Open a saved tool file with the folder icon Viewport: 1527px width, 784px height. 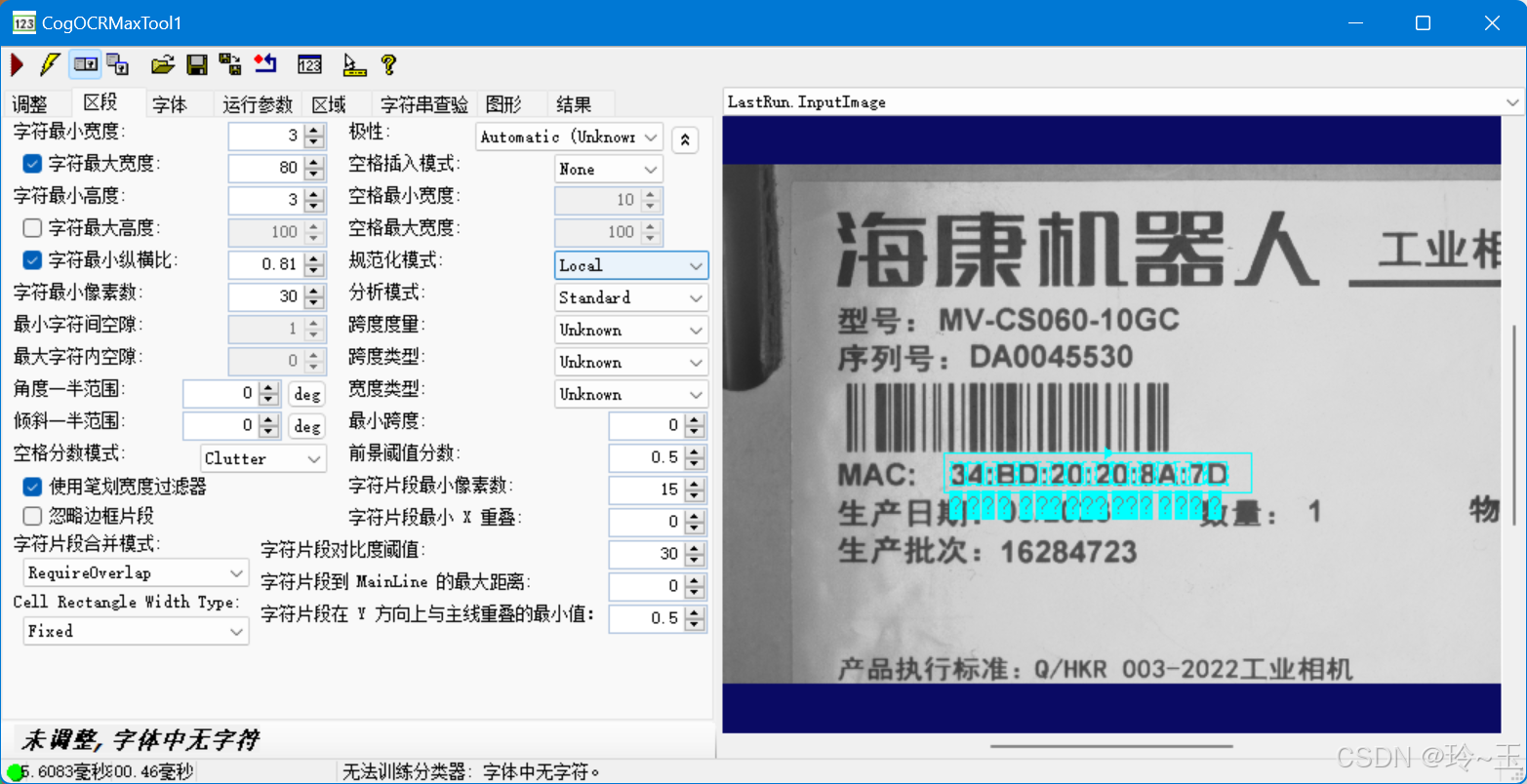[163, 65]
